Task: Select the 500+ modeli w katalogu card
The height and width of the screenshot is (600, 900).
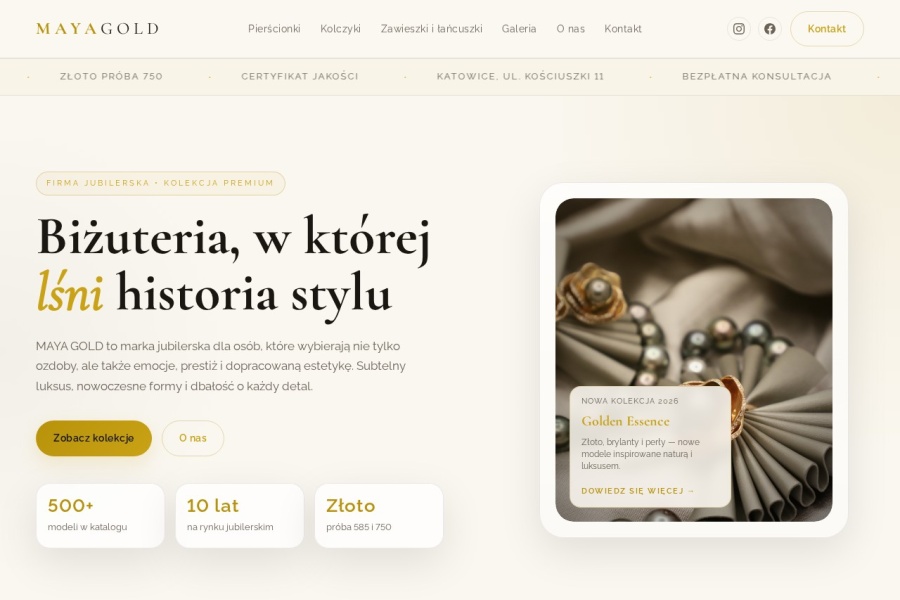Action: coord(100,516)
